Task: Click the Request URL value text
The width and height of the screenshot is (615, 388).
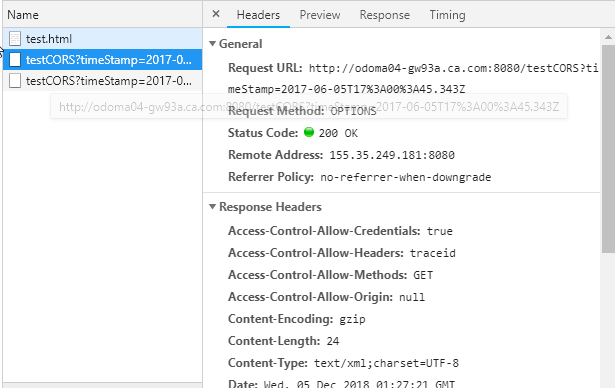Action: (x=413, y=78)
